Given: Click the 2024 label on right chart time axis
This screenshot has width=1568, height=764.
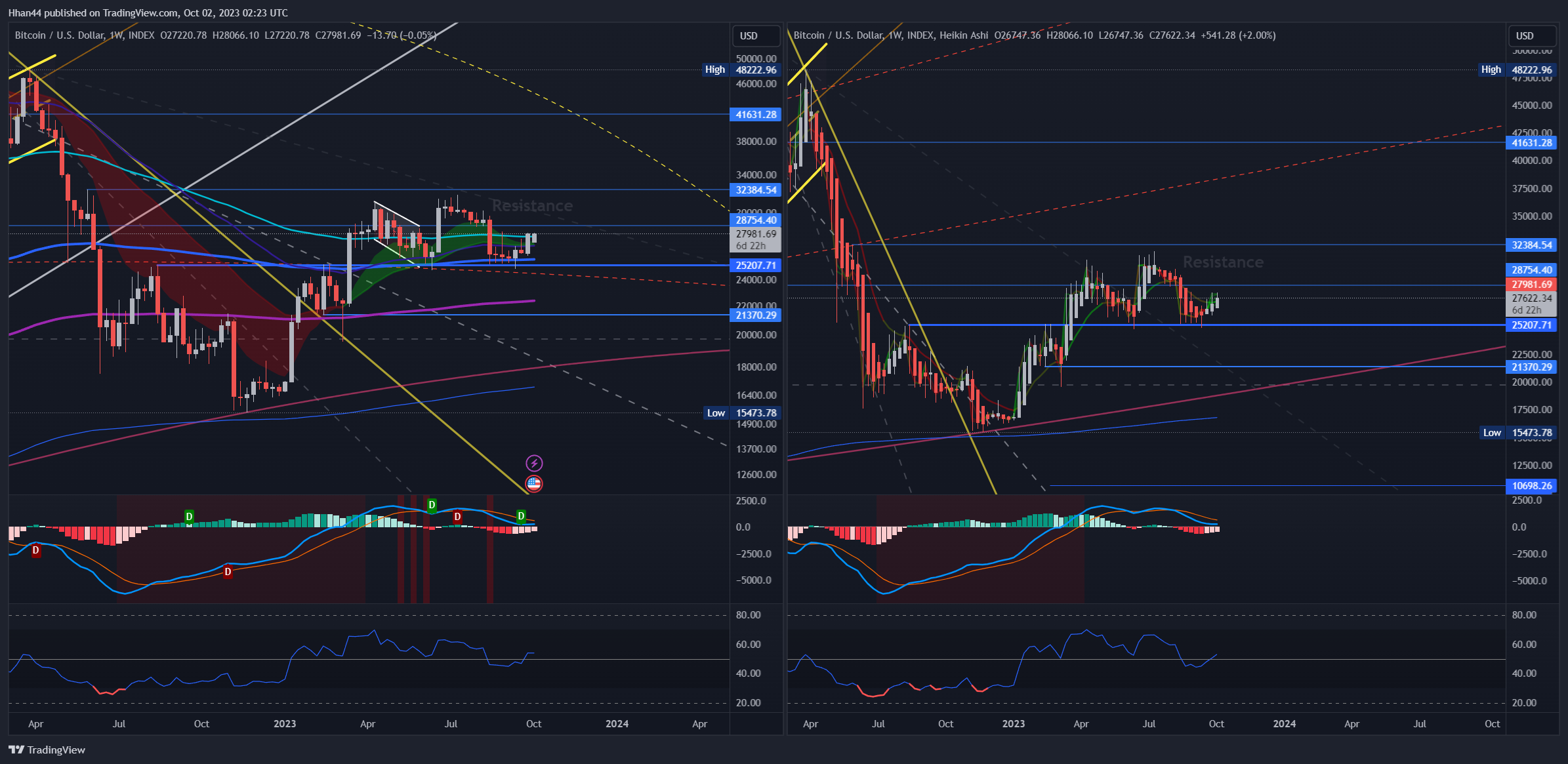Looking at the screenshot, I should coord(1285,723).
